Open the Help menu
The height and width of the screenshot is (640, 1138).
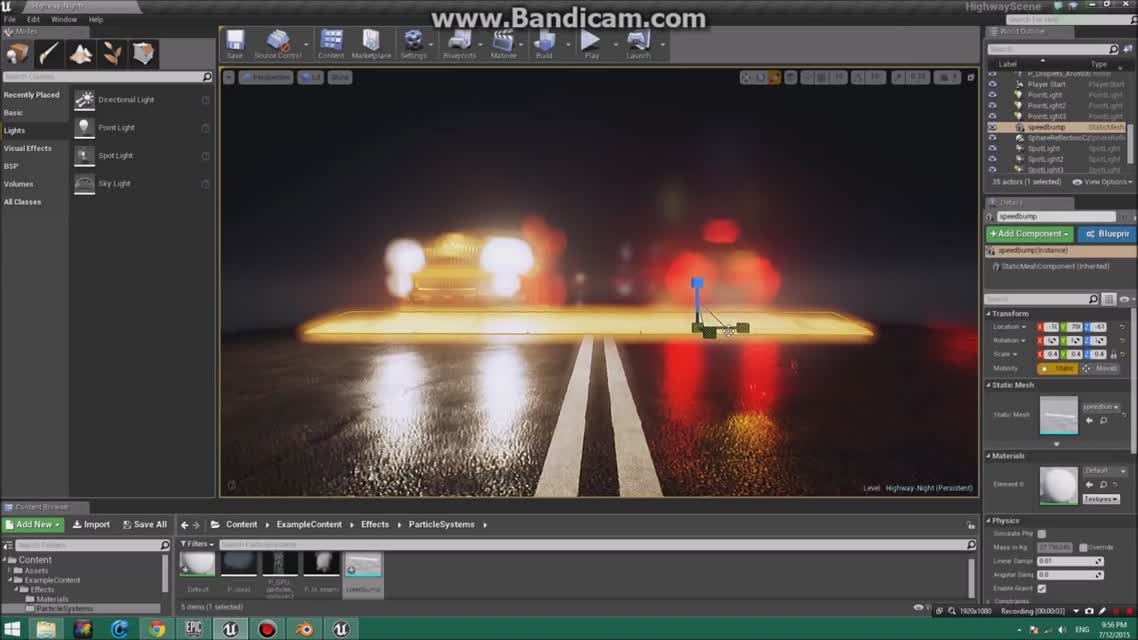[x=96, y=20]
